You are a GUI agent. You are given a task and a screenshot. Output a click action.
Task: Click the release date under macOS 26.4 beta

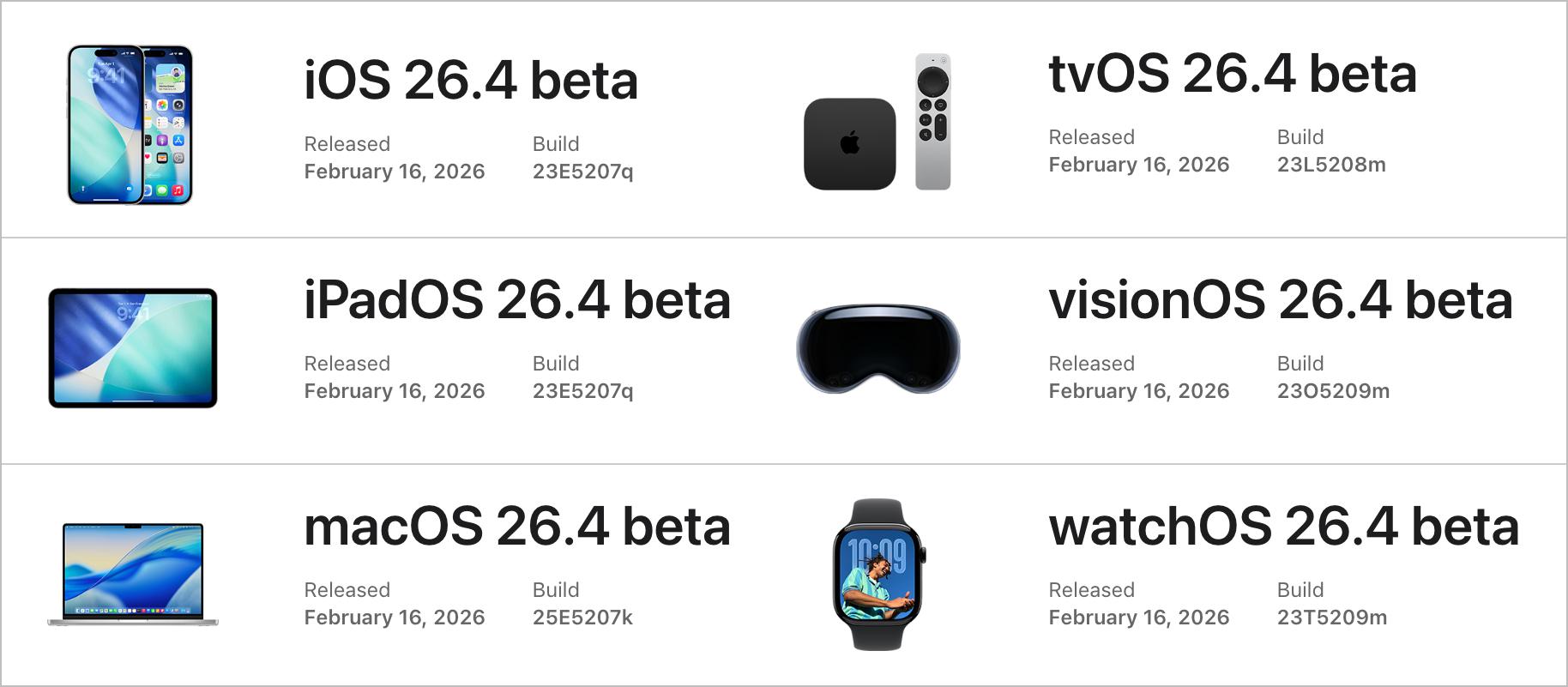pos(394,618)
